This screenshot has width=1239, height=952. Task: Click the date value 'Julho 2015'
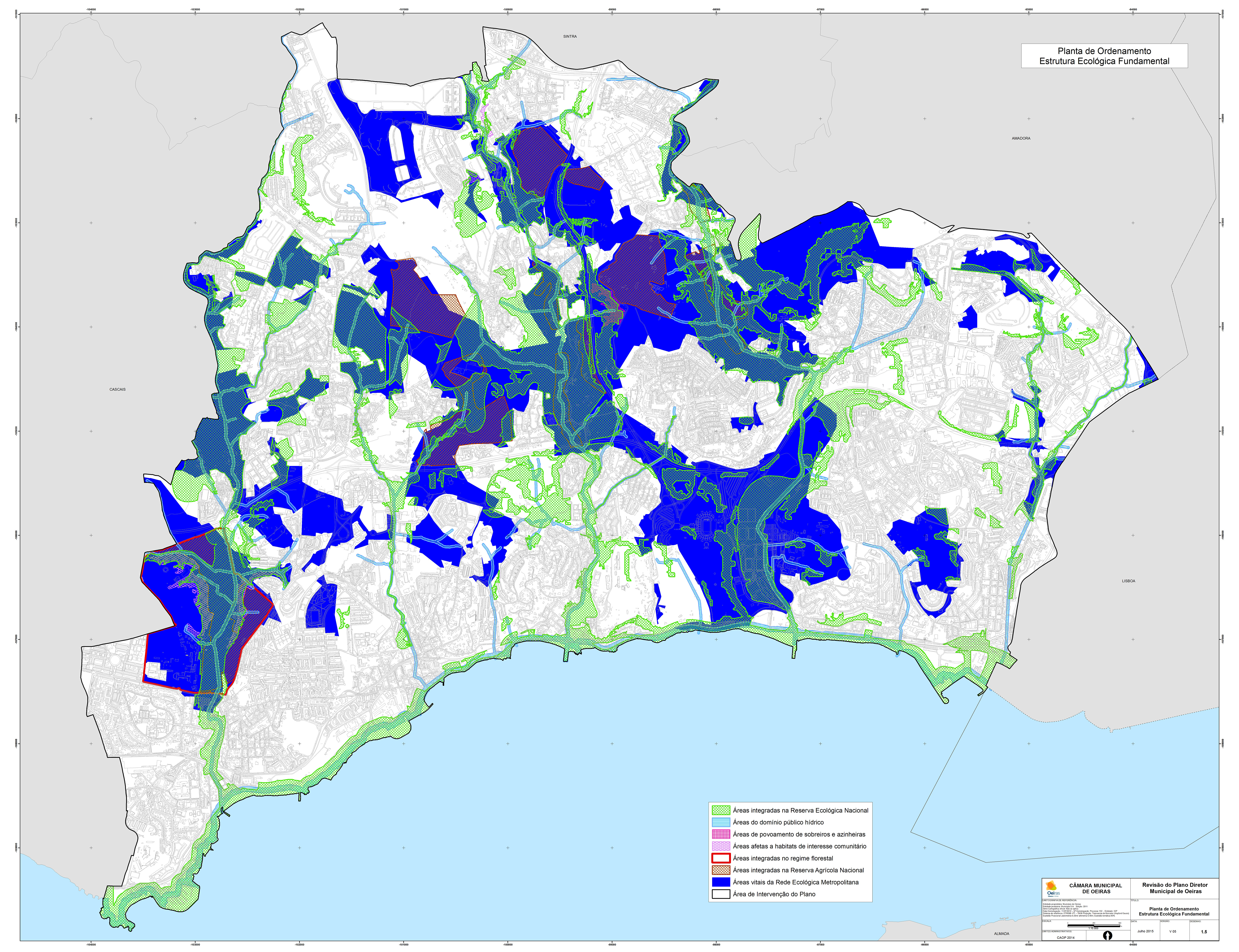[x=1146, y=931]
